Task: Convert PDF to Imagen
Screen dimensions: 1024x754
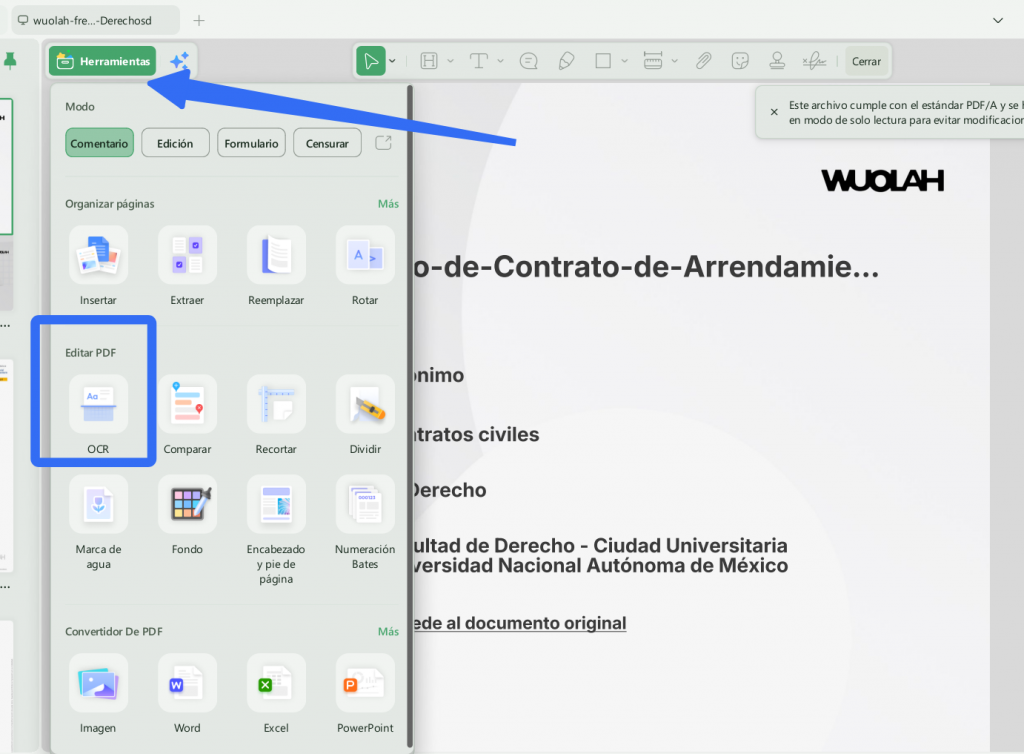Action: click(98, 694)
